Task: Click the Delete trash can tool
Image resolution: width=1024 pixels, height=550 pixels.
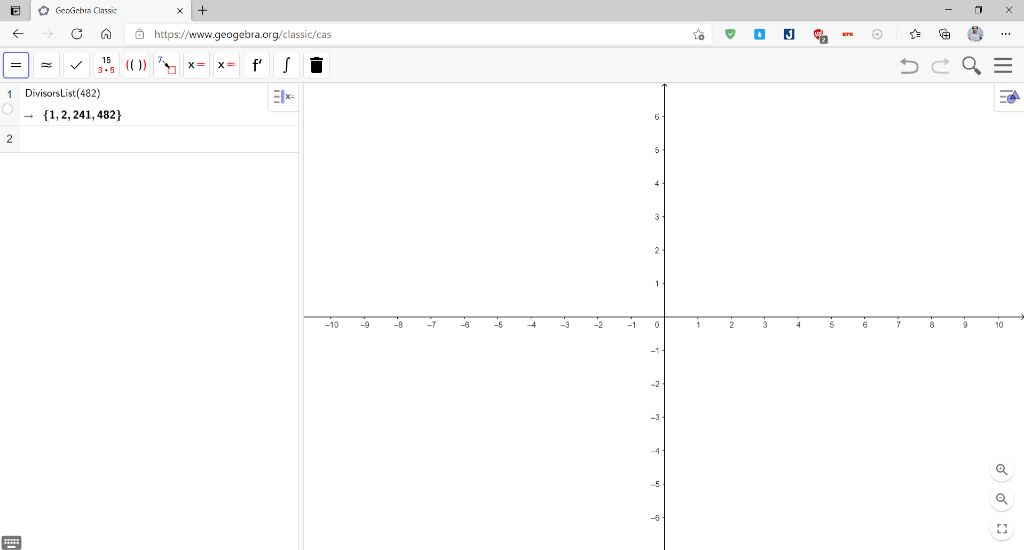Action: point(316,65)
